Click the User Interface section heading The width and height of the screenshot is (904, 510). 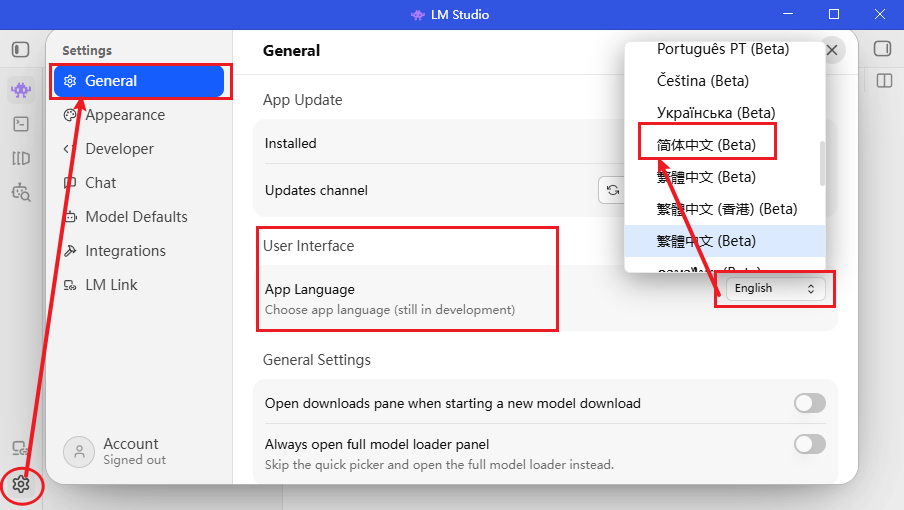(308, 246)
